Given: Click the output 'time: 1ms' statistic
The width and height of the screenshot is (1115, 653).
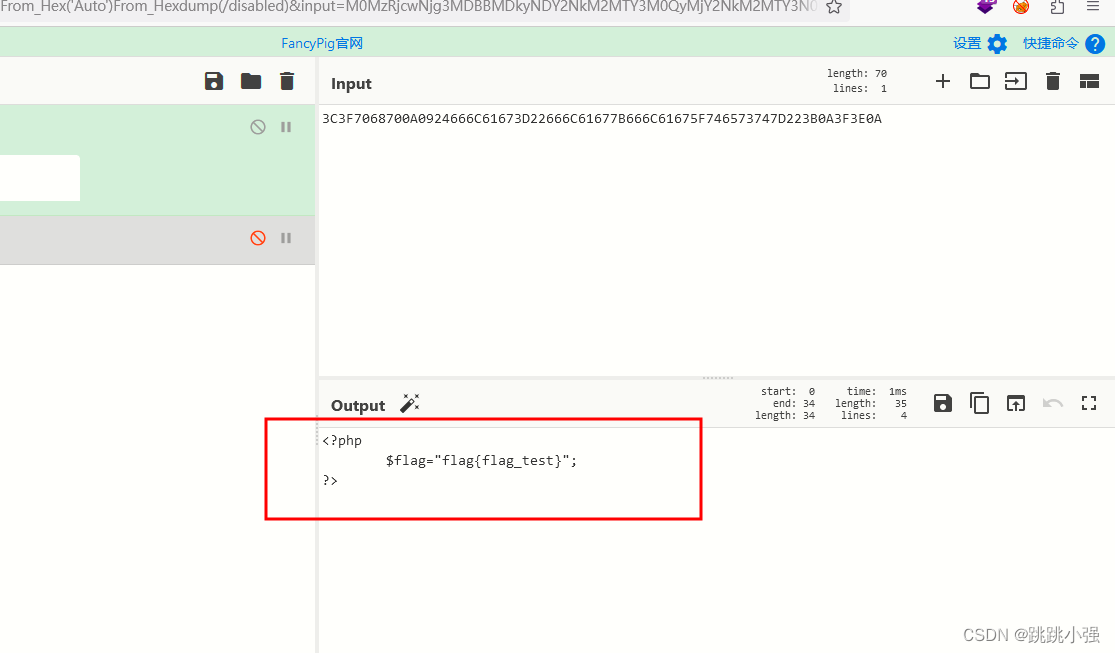Looking at the screenshot, I should pyautogui.click(x=876, y=391).
